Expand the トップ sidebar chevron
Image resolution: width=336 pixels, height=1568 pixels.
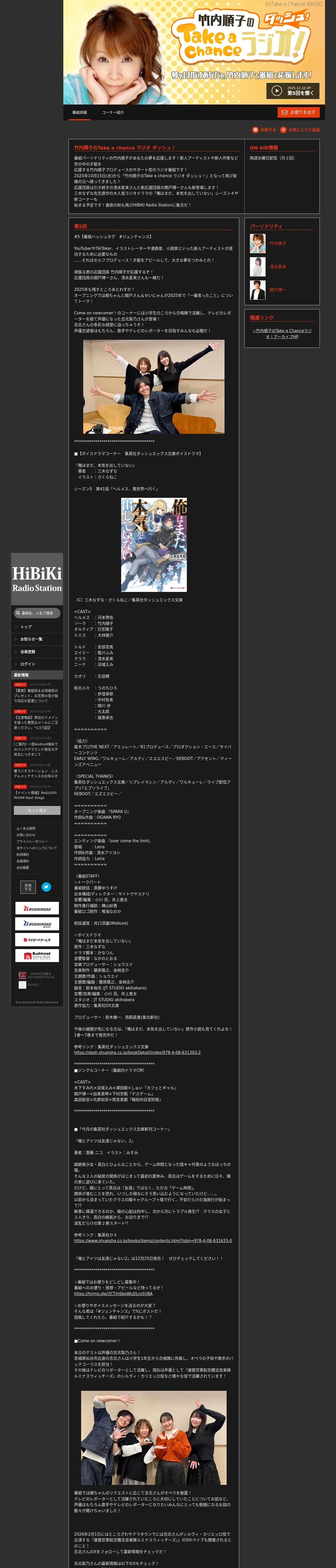(16, 627)
